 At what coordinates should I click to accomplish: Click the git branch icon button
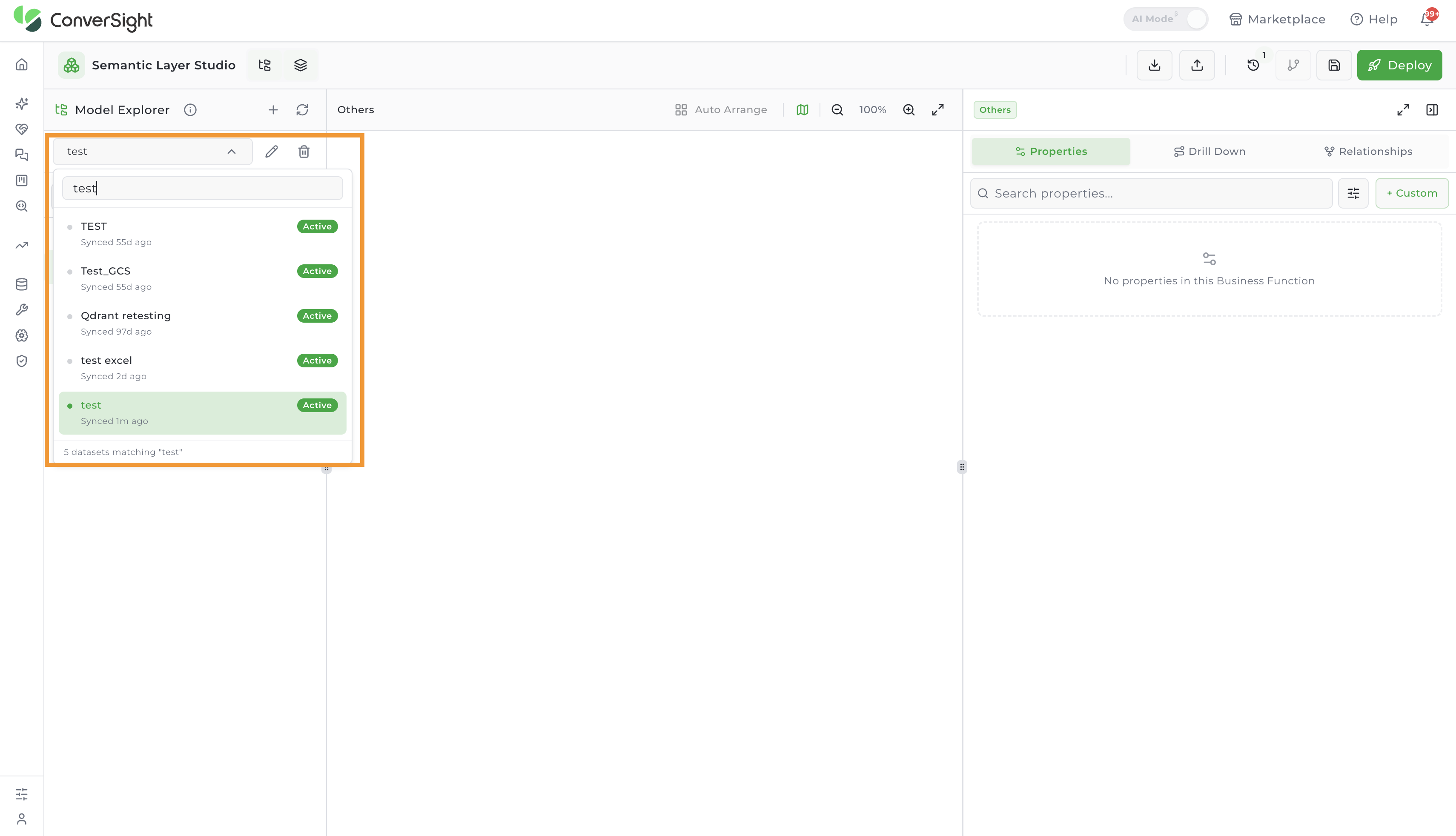pos(1293,65)
